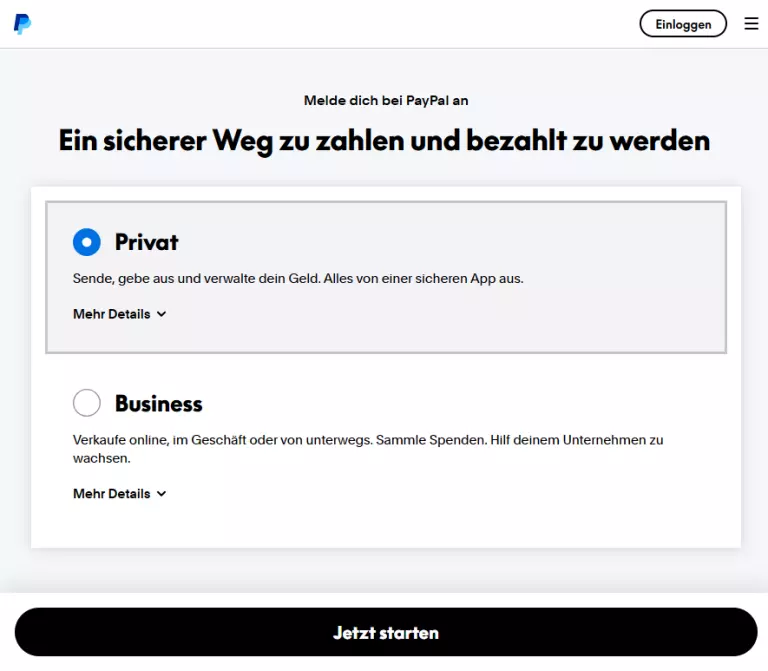Click the Privat account heading
The height and width of the screenshot is (671, 768).
[146, 242]
